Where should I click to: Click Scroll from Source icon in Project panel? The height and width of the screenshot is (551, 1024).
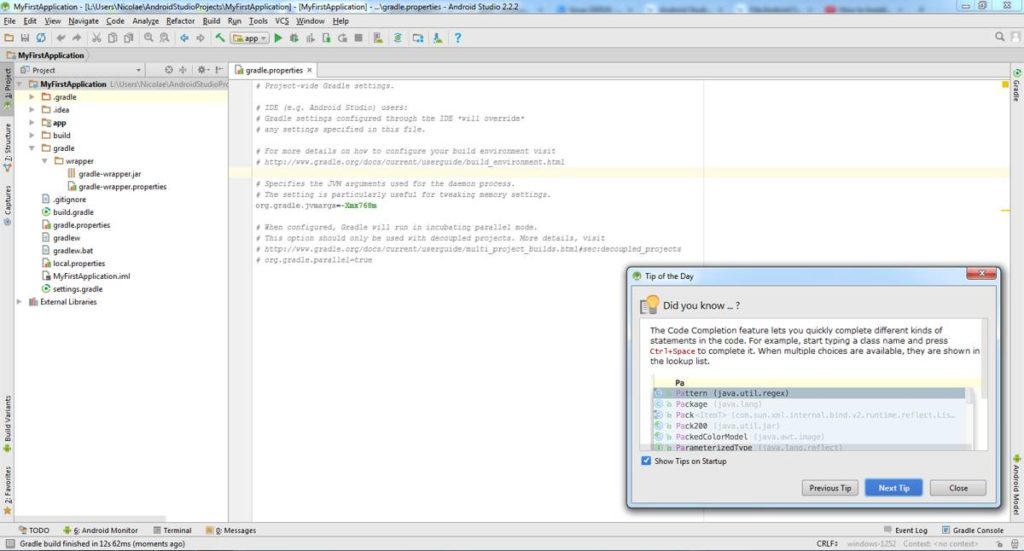[x=169, y=70]
